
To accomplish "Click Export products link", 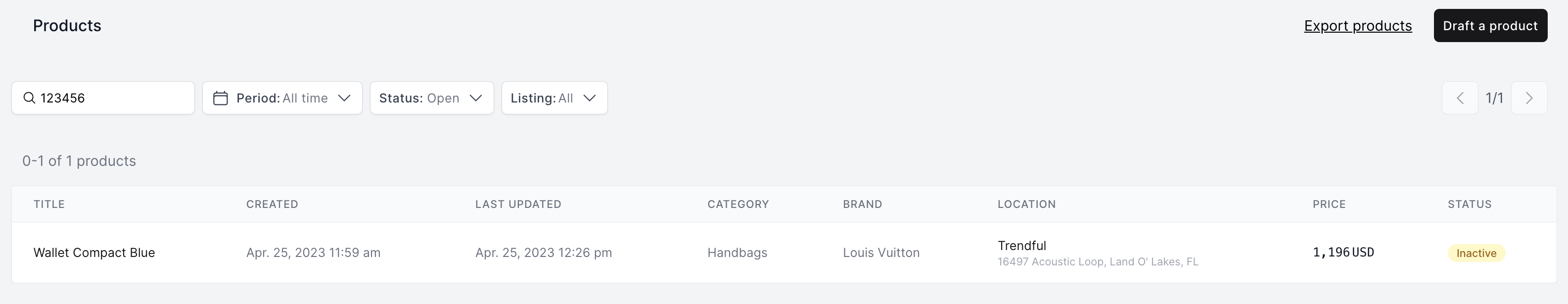I will click(x=1357, y=26).
